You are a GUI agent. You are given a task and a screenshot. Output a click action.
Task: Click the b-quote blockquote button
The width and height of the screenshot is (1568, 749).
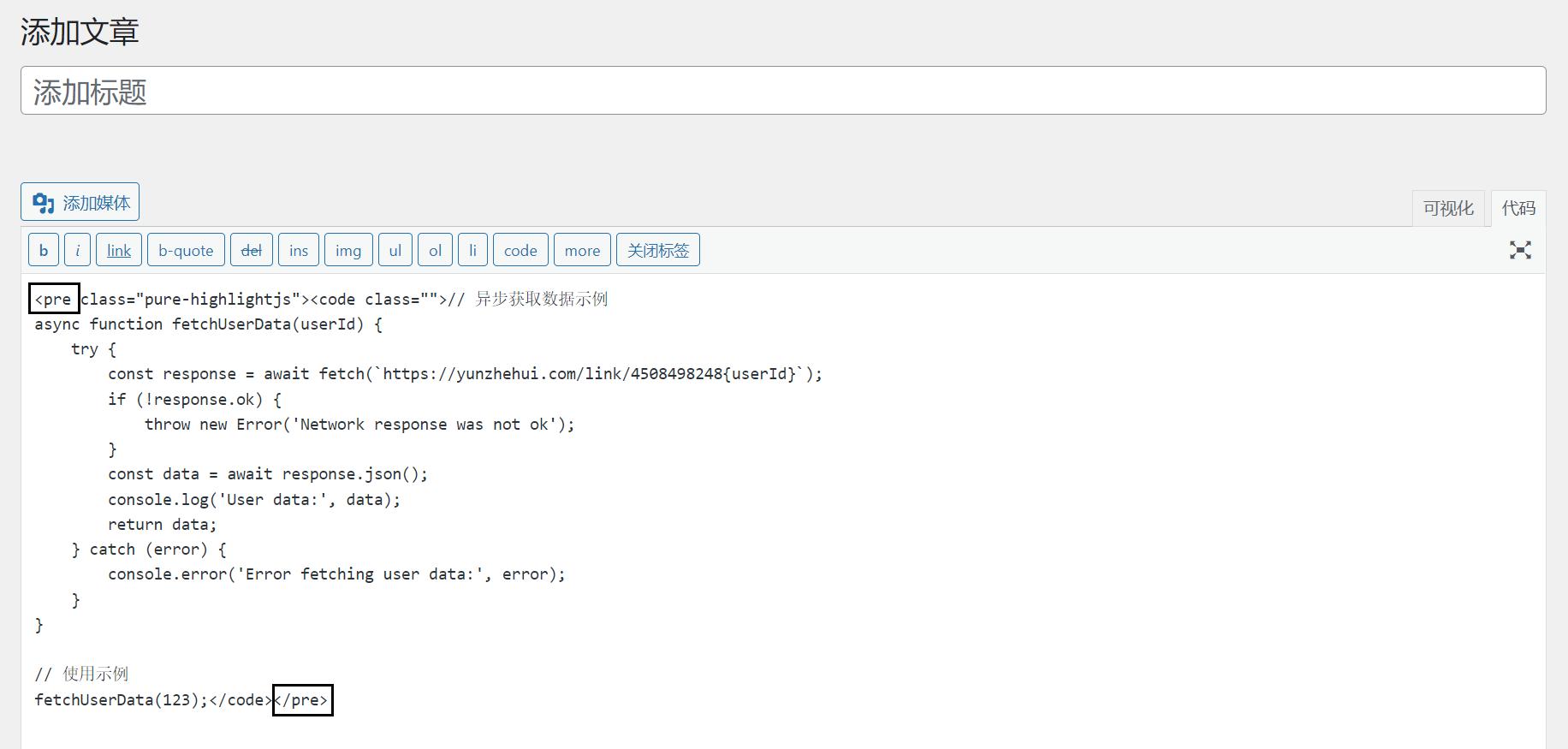(186, 250)
